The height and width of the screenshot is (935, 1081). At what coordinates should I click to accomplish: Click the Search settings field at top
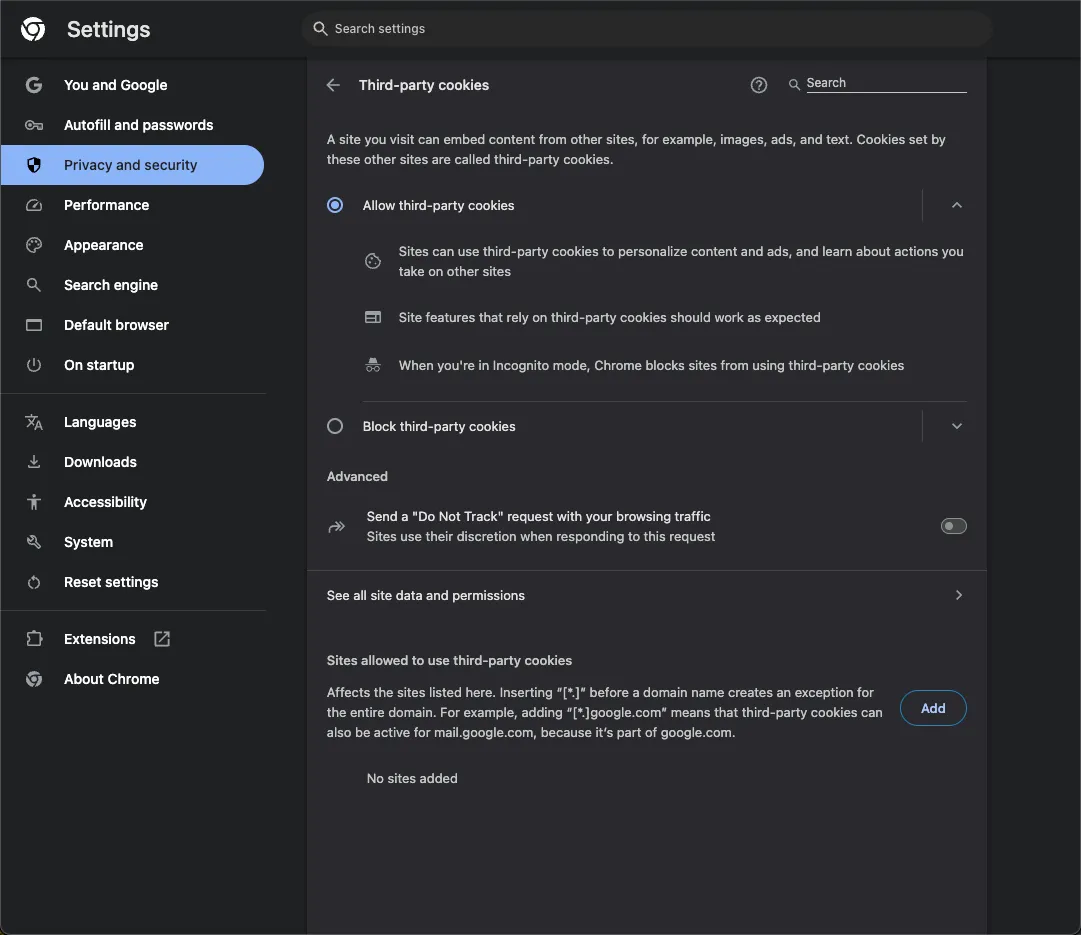646,29
